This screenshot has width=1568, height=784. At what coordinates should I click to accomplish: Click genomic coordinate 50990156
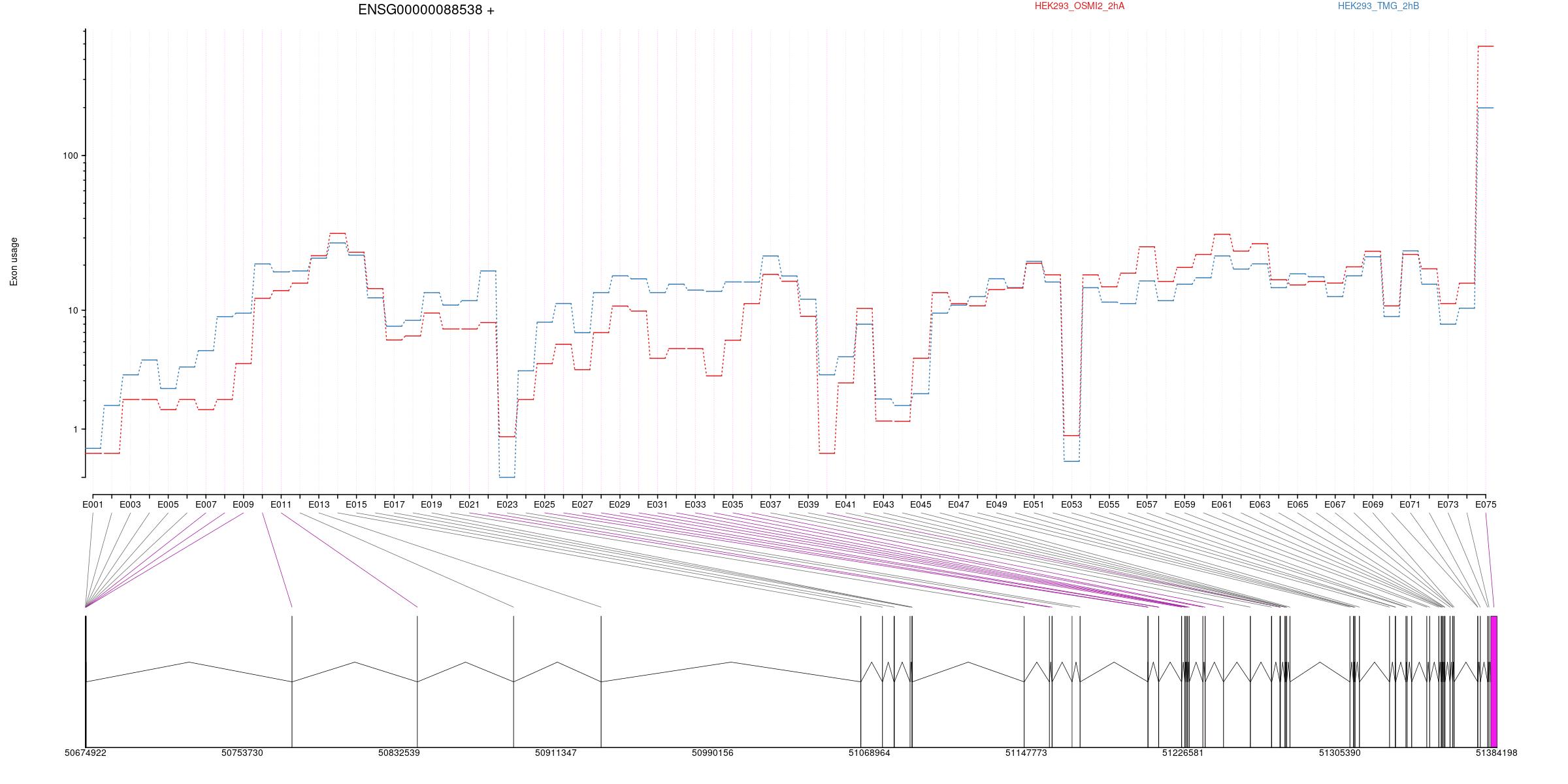(x=712, y=753)
